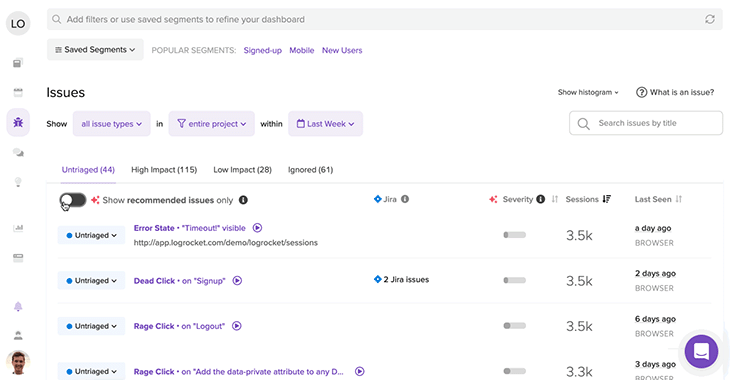730x380 pixels.
Task: View 2 Jira issues on Dead Click
Action: pyautogui.click(x=401, y=279)
